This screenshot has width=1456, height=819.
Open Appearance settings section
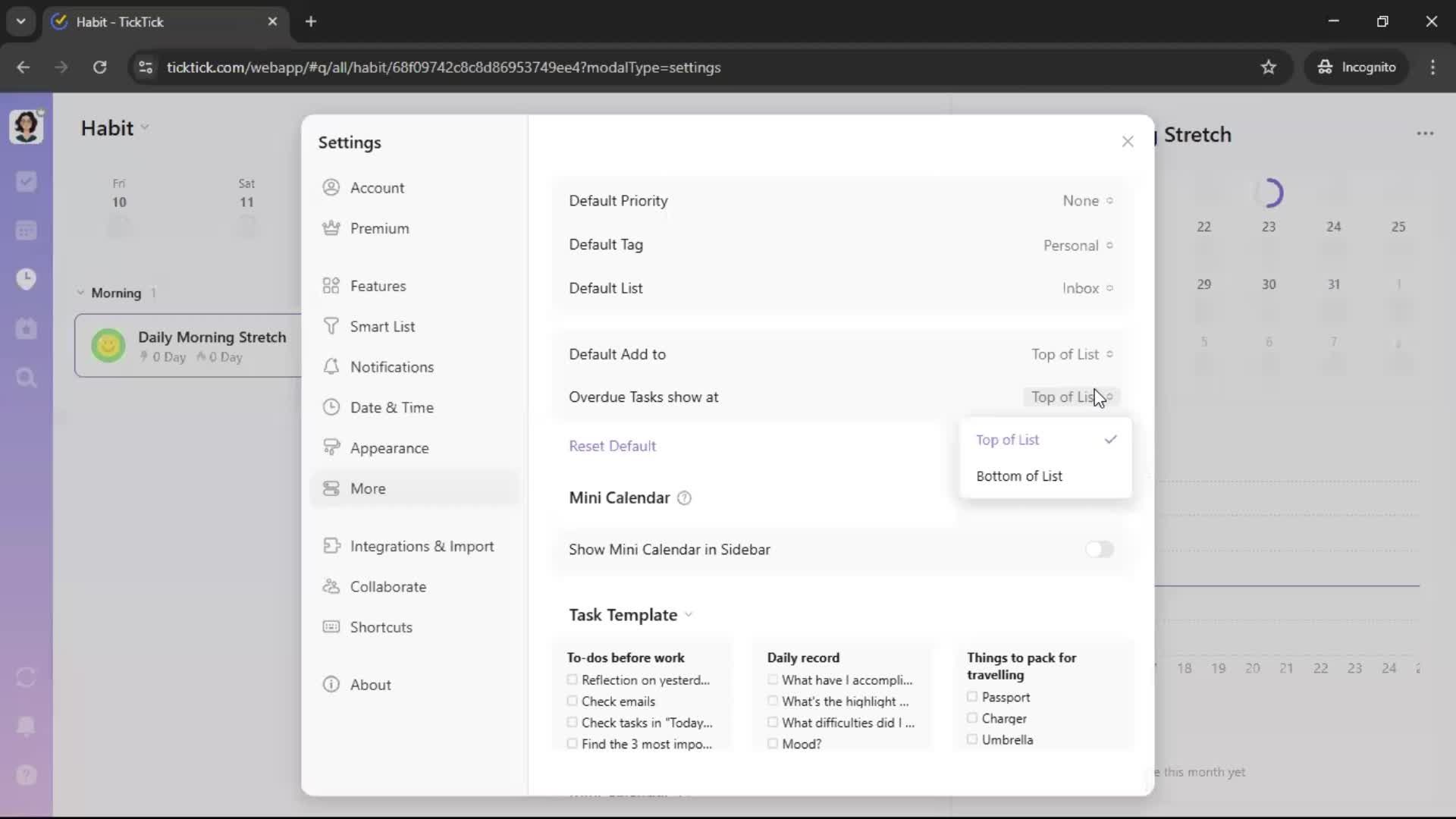tap(389, 448)
